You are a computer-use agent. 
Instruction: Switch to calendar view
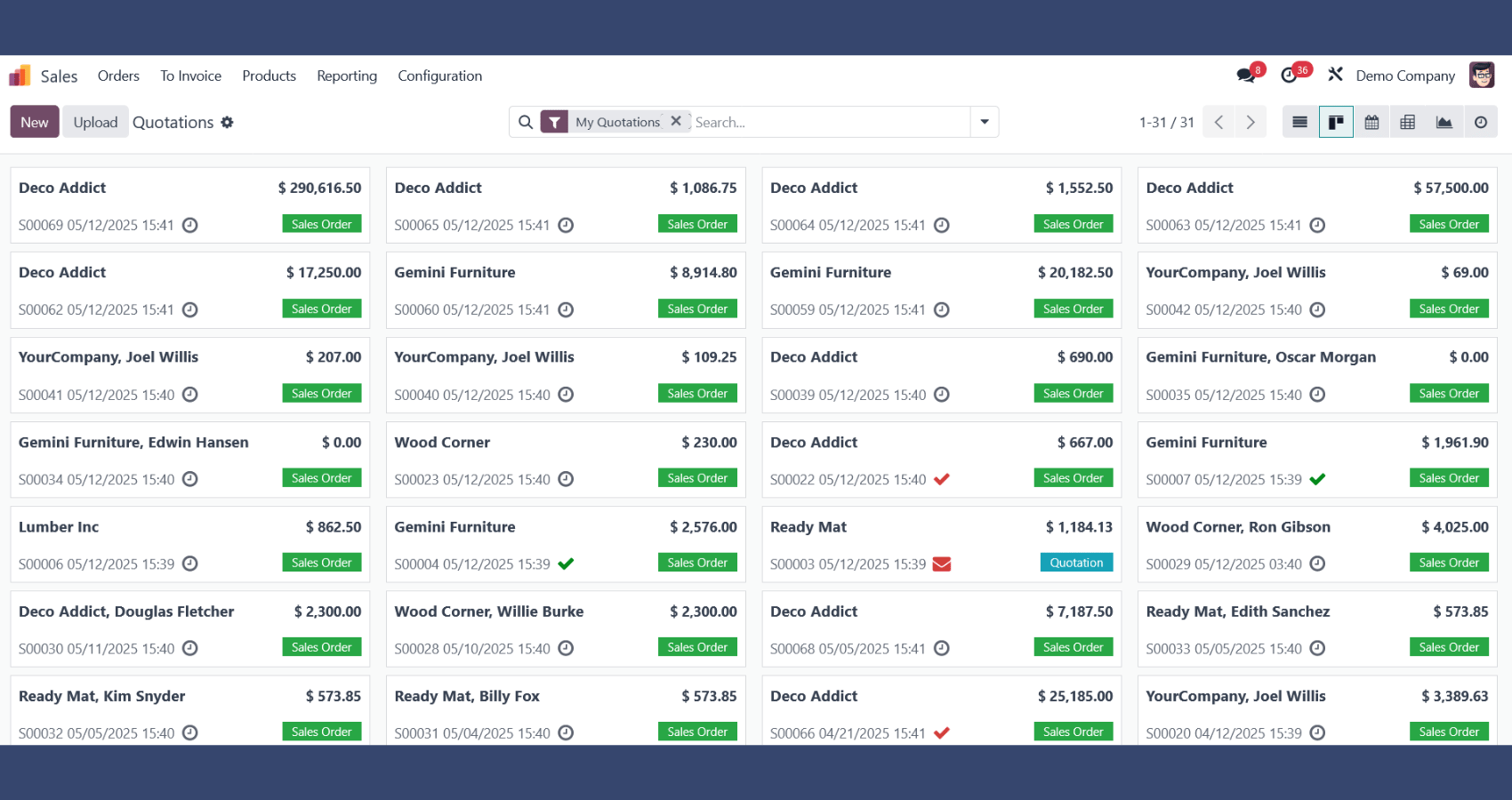[1371, 122]
